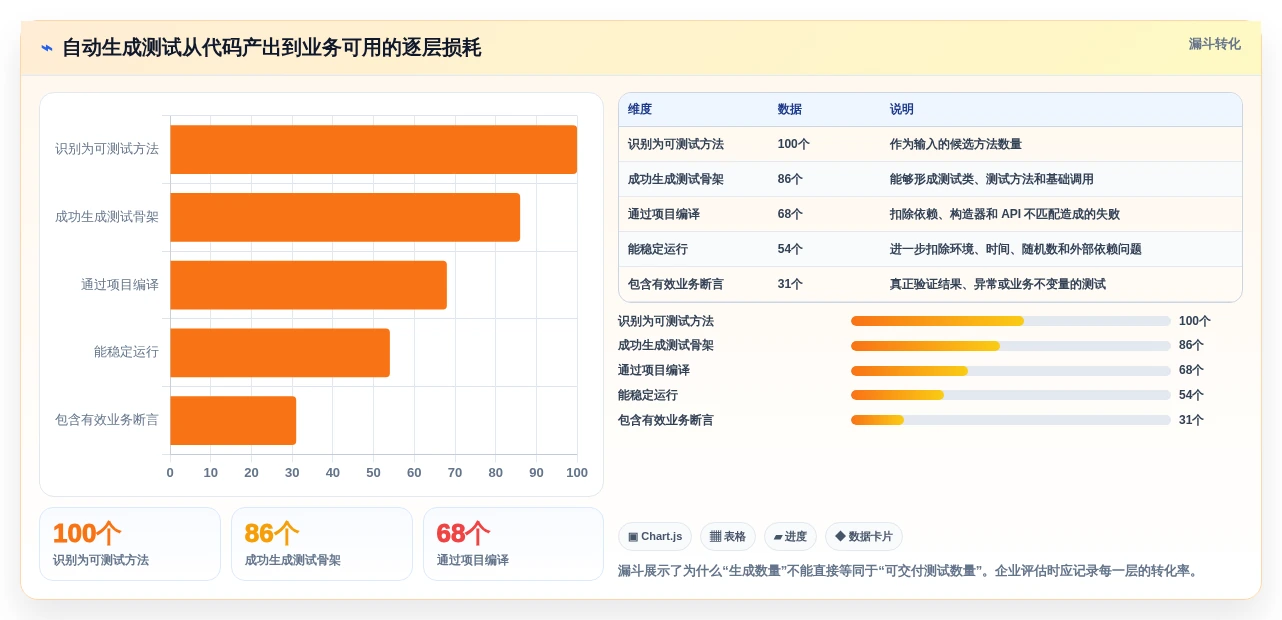
Task: Click table value 86个
Action: click(x=790, y=179)
